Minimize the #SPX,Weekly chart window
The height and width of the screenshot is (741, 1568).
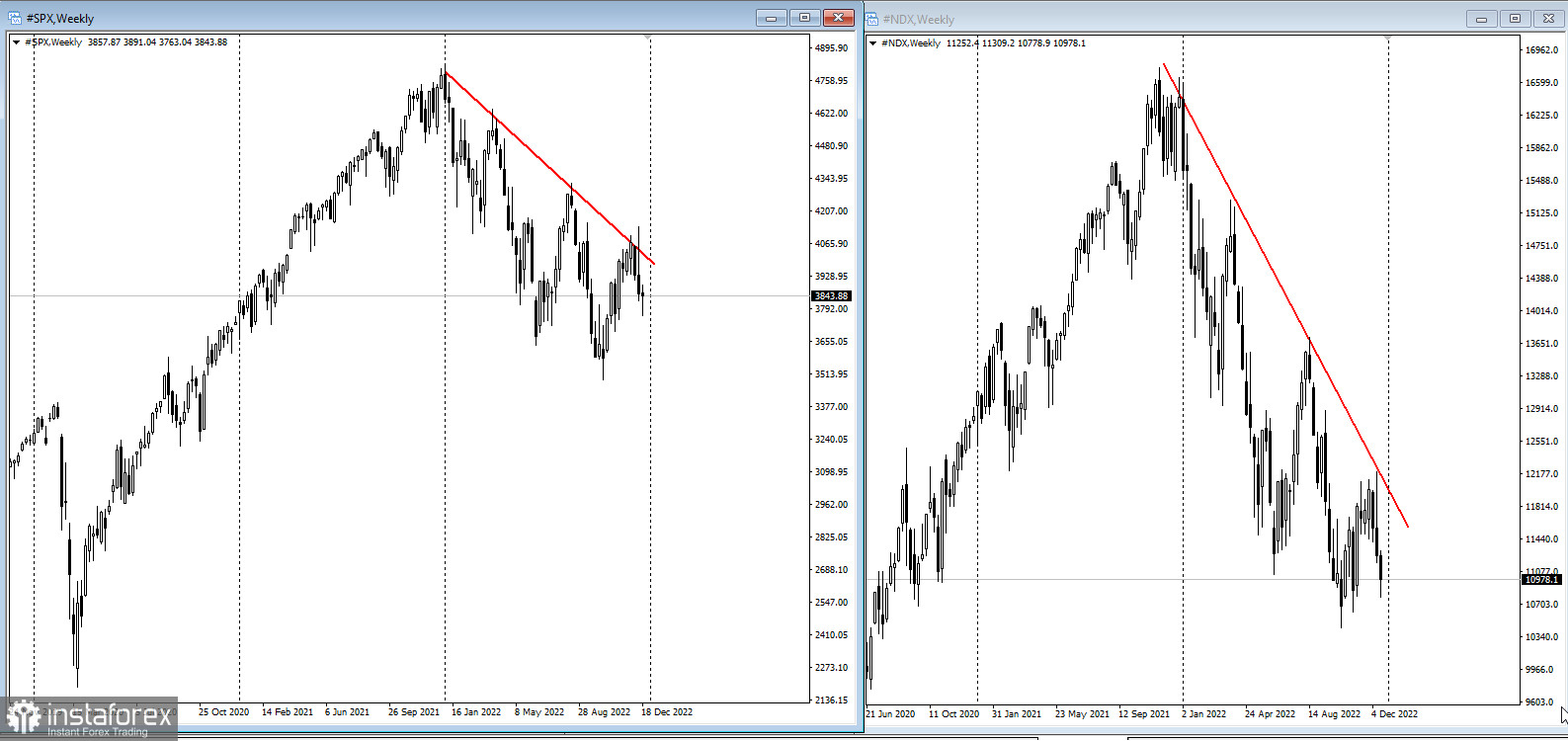click(772, 18)
